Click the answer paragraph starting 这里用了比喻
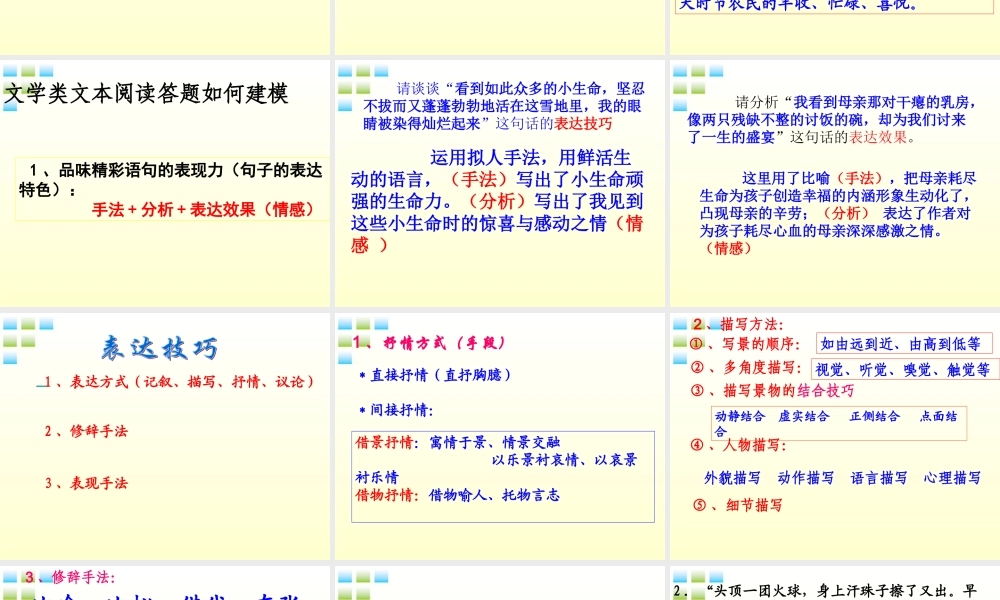1000x600 pixels. [837, 213]
